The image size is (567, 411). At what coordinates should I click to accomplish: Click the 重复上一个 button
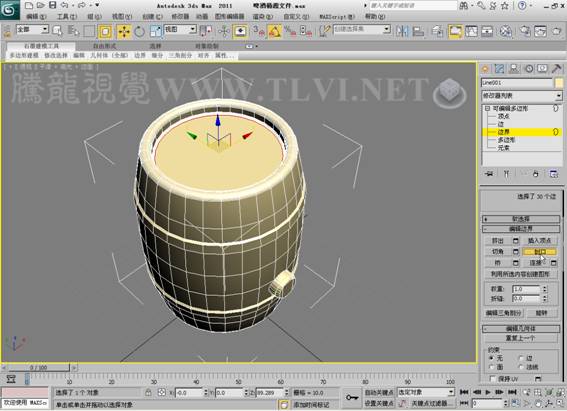520,338
